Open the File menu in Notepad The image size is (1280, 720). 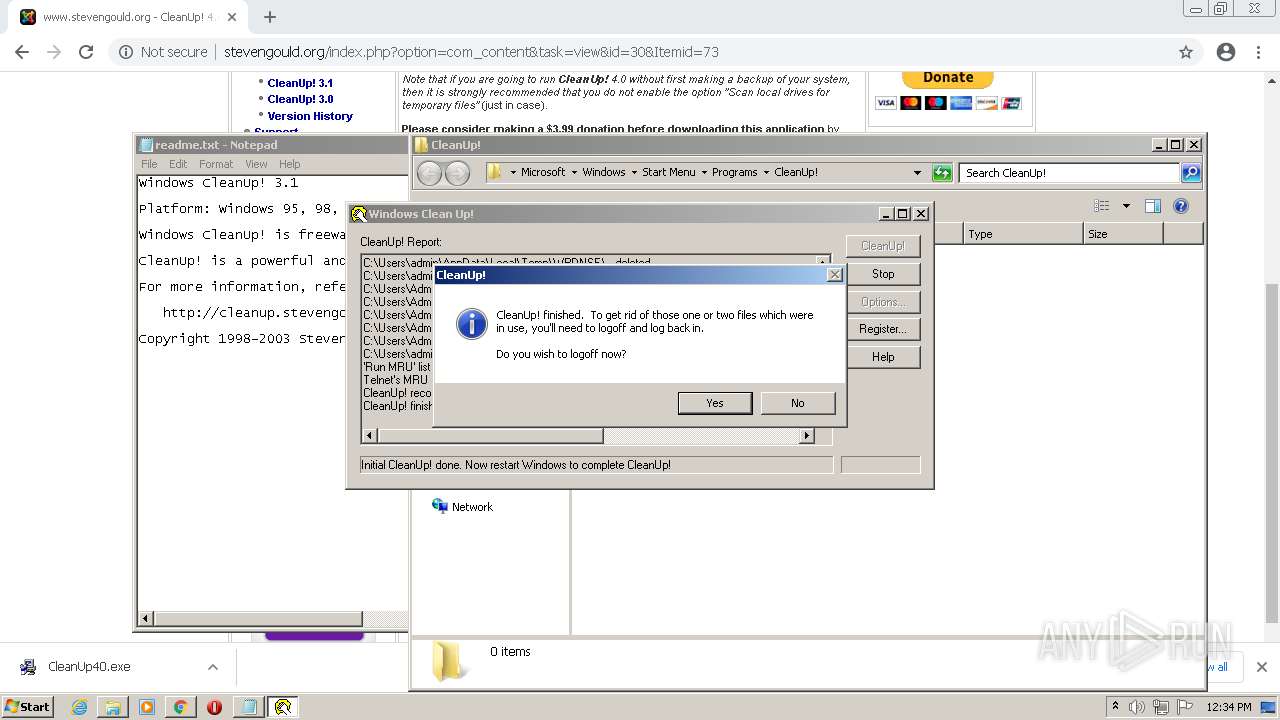[149, 164]
